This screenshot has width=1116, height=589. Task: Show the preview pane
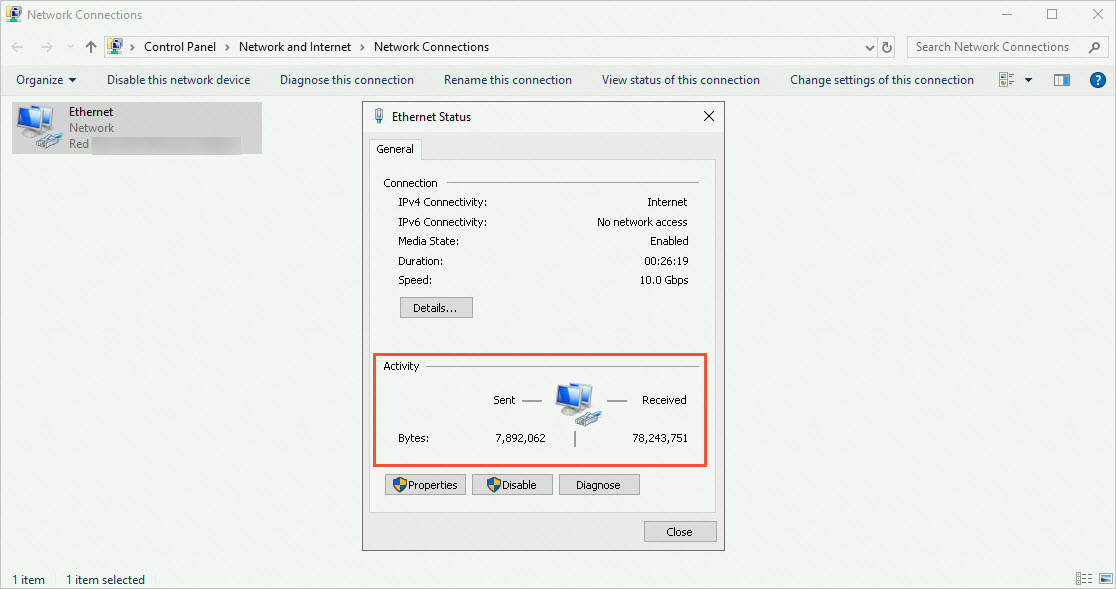[x=1061, y=79]
